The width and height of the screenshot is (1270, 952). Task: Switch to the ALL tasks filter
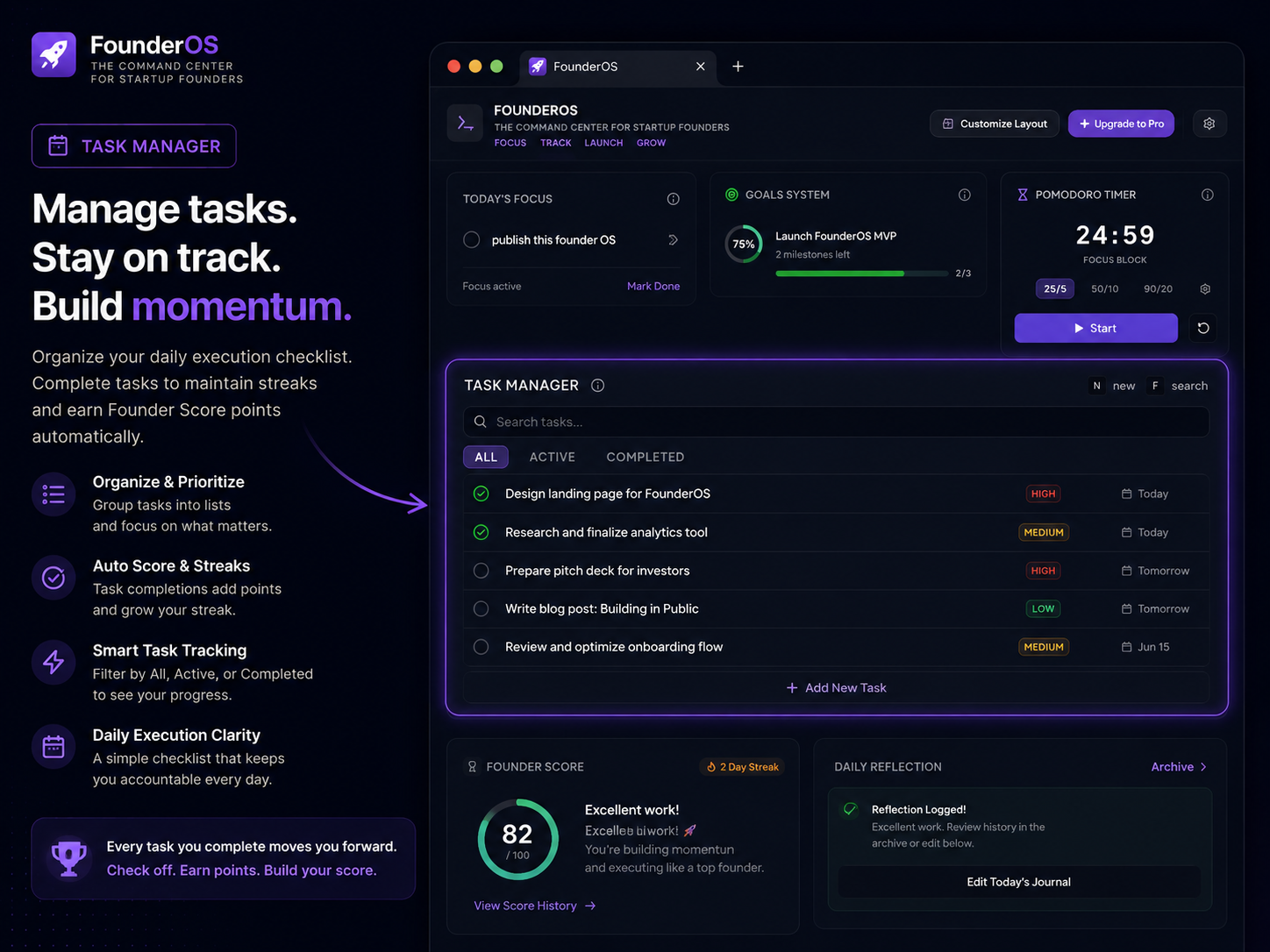pos(486,457)
